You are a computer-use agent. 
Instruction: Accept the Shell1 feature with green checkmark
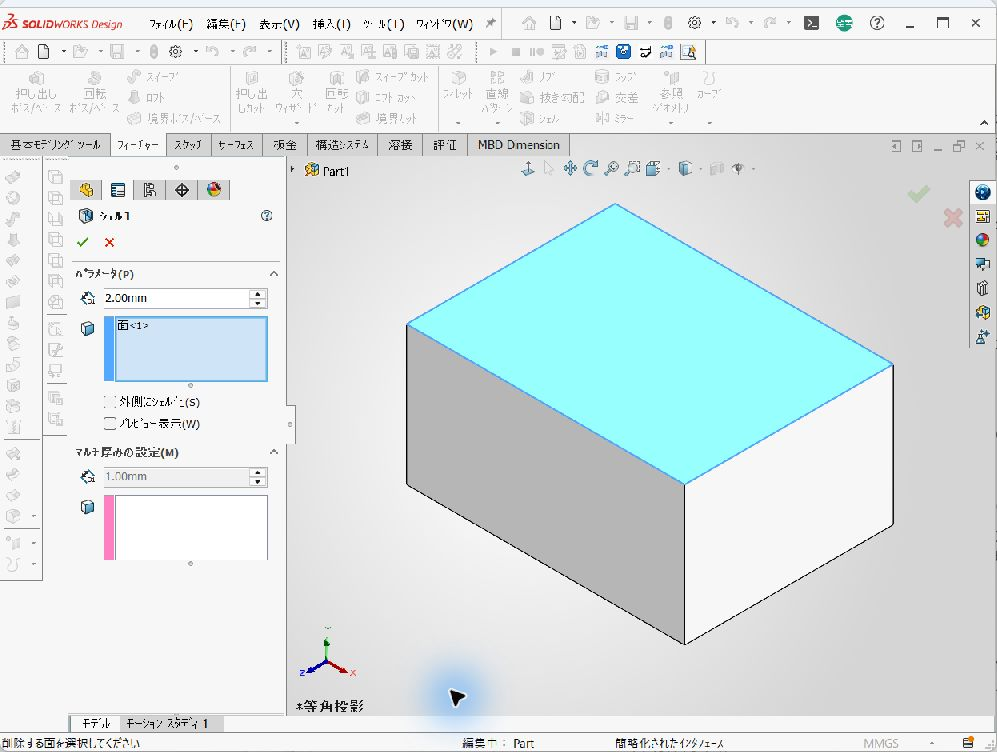click(83, 242)
